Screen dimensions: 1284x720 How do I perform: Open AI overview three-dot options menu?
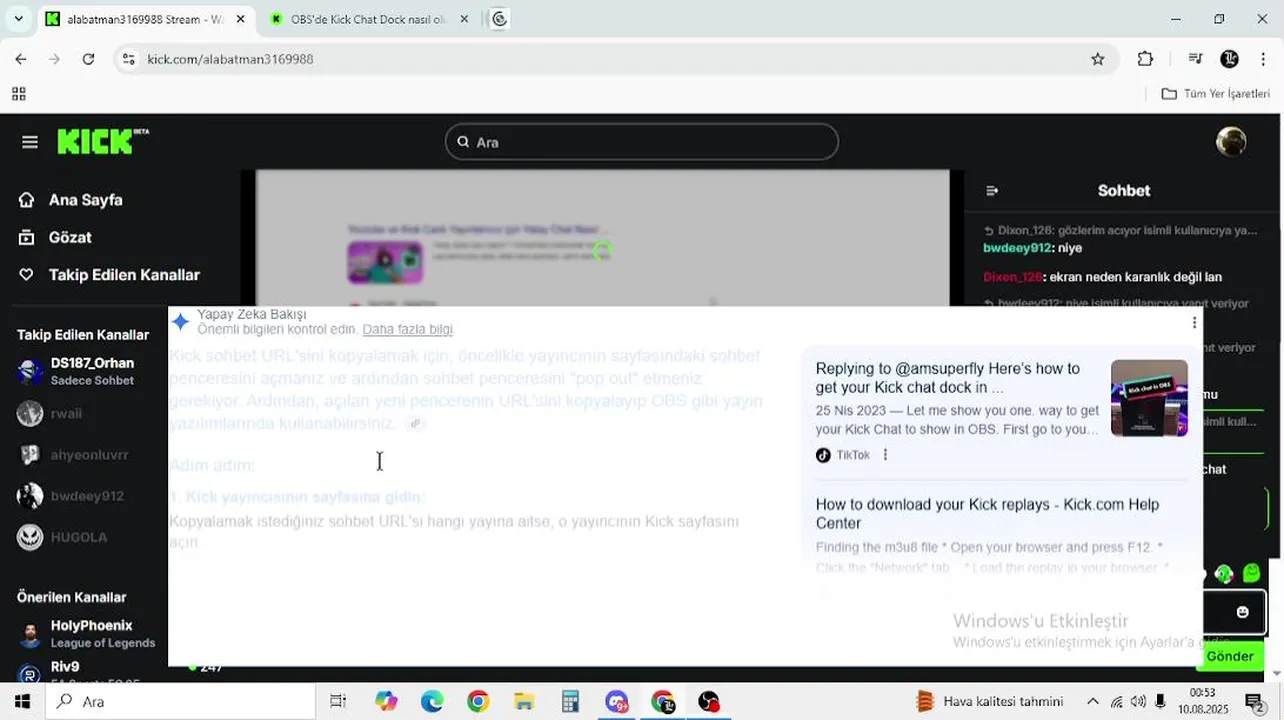(x=1193, y=322)
